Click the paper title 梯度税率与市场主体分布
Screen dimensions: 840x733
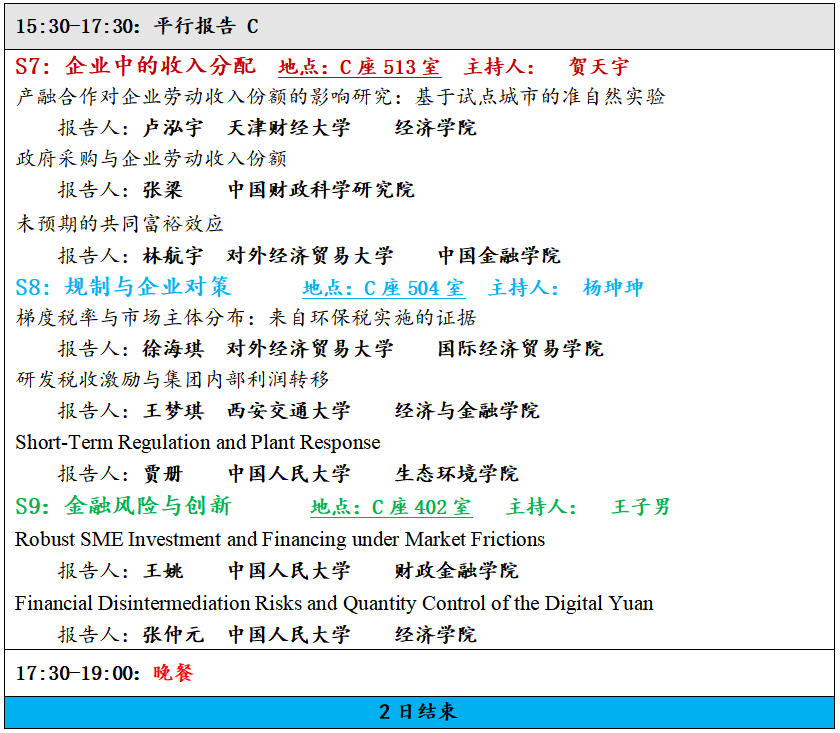pos(245,318)
